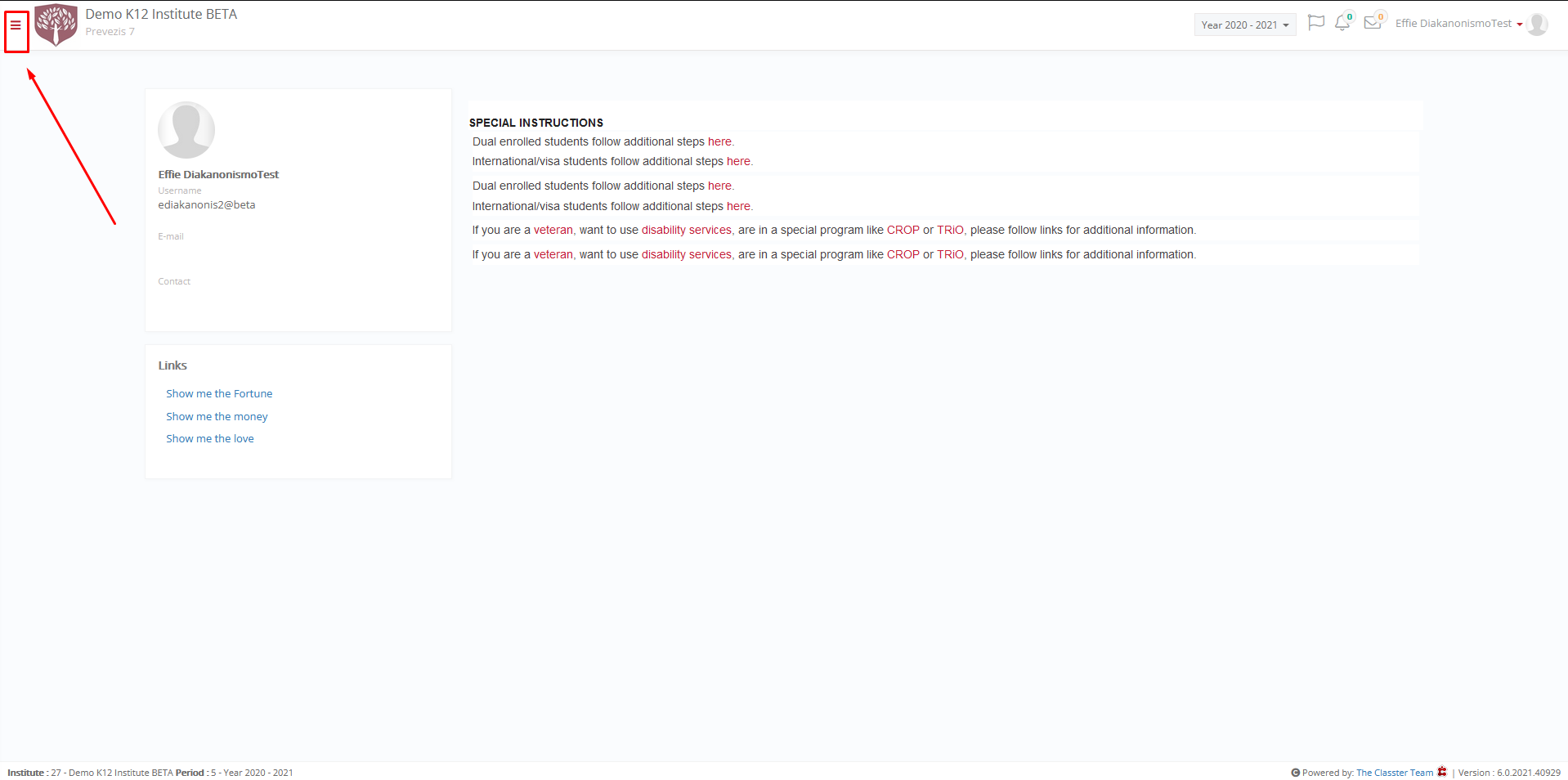Open second 'TRiO' link
Screen dimensions: 1568x780
coord(950,255)
